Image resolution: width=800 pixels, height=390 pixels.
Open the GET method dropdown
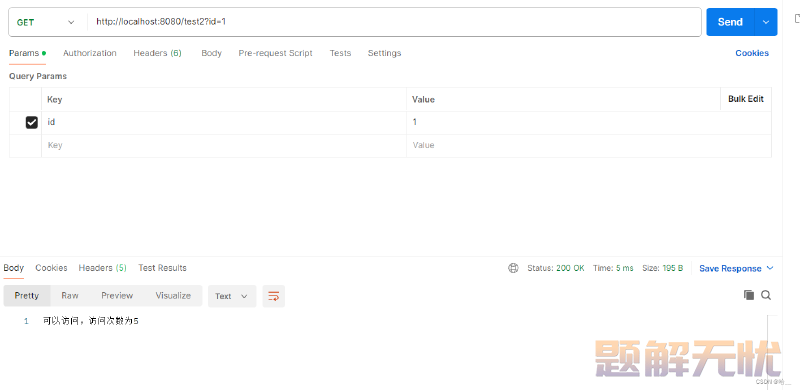coord(46,22)
